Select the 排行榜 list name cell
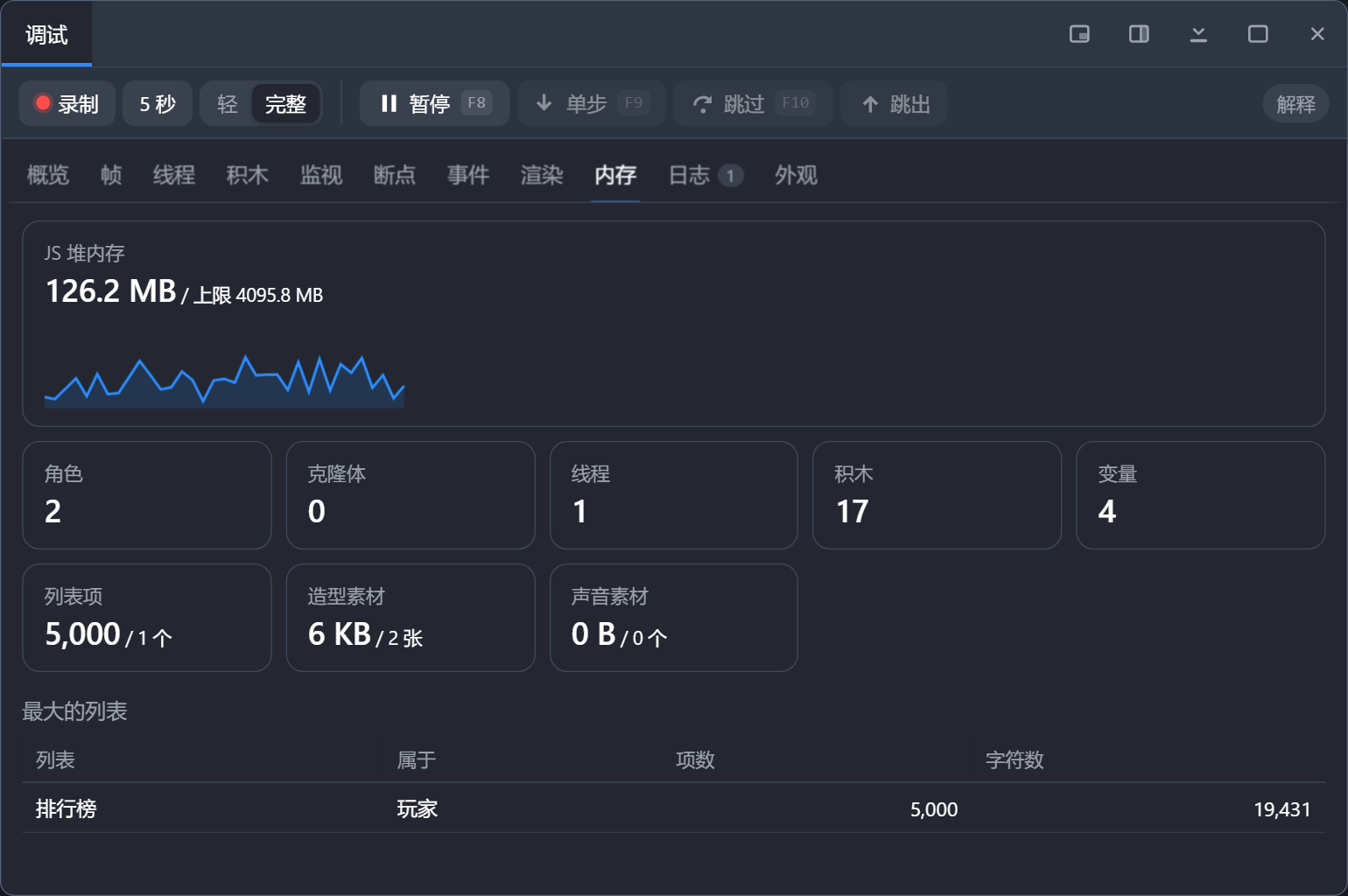Image resolution: width=1348 pixels, height=896 pixels. tap(67, 808)
